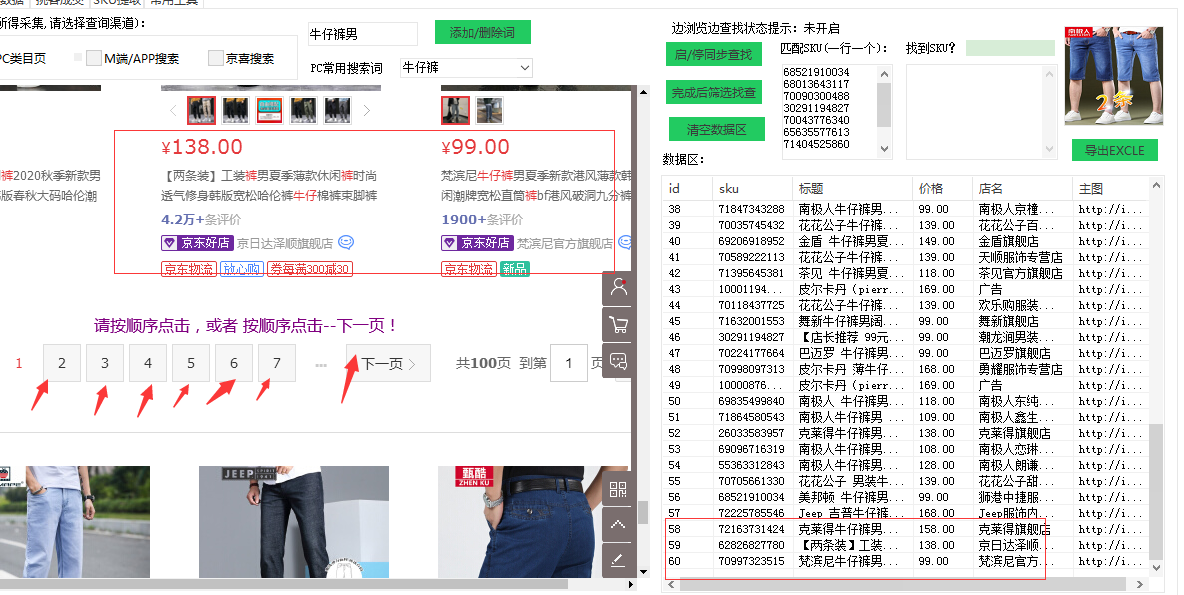Click the browser panel vertical scrollbar thumb
Screen dimensions: 1184x595
click(x=643, y=512)
